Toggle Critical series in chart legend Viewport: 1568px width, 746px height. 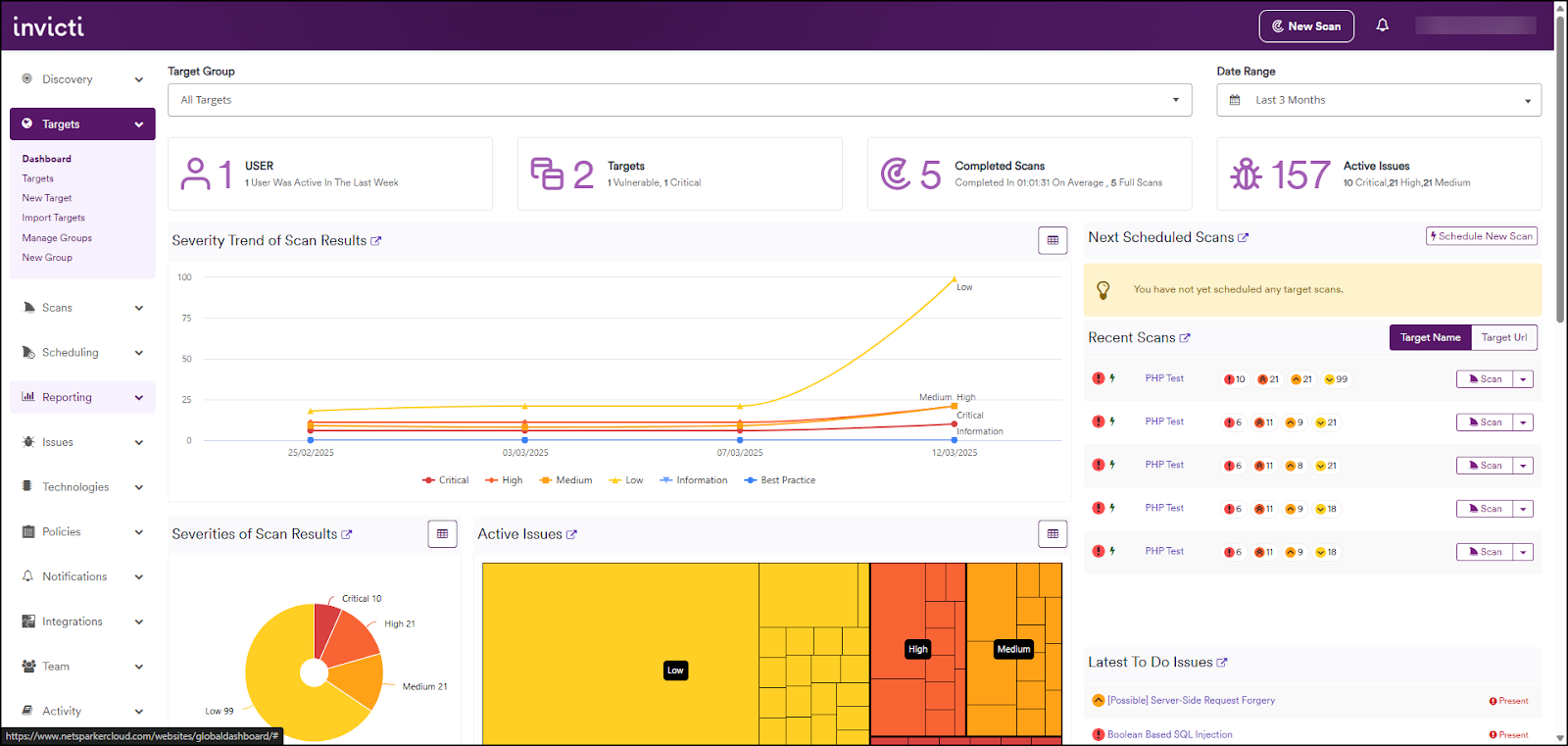[446, 480]
